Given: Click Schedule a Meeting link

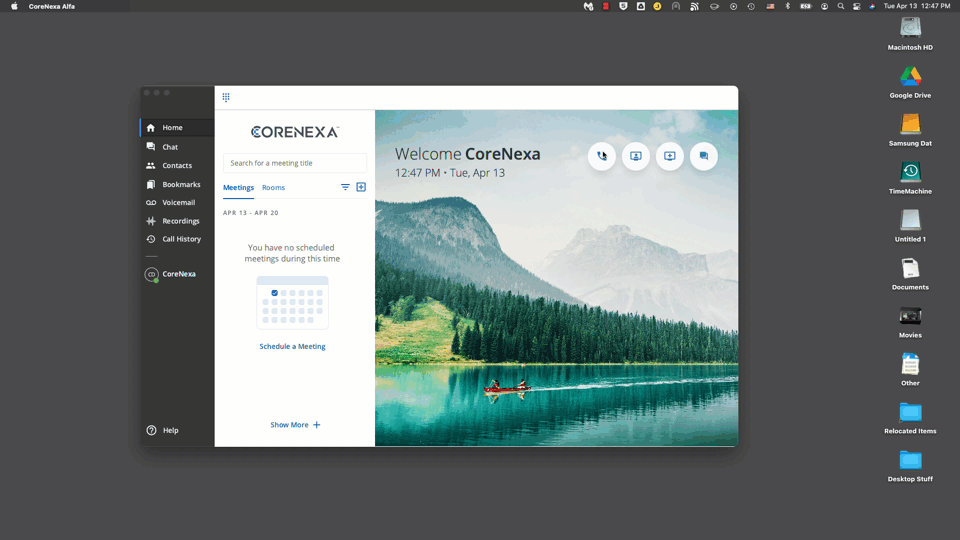Looking at the screenshot, I should [292, 347].
